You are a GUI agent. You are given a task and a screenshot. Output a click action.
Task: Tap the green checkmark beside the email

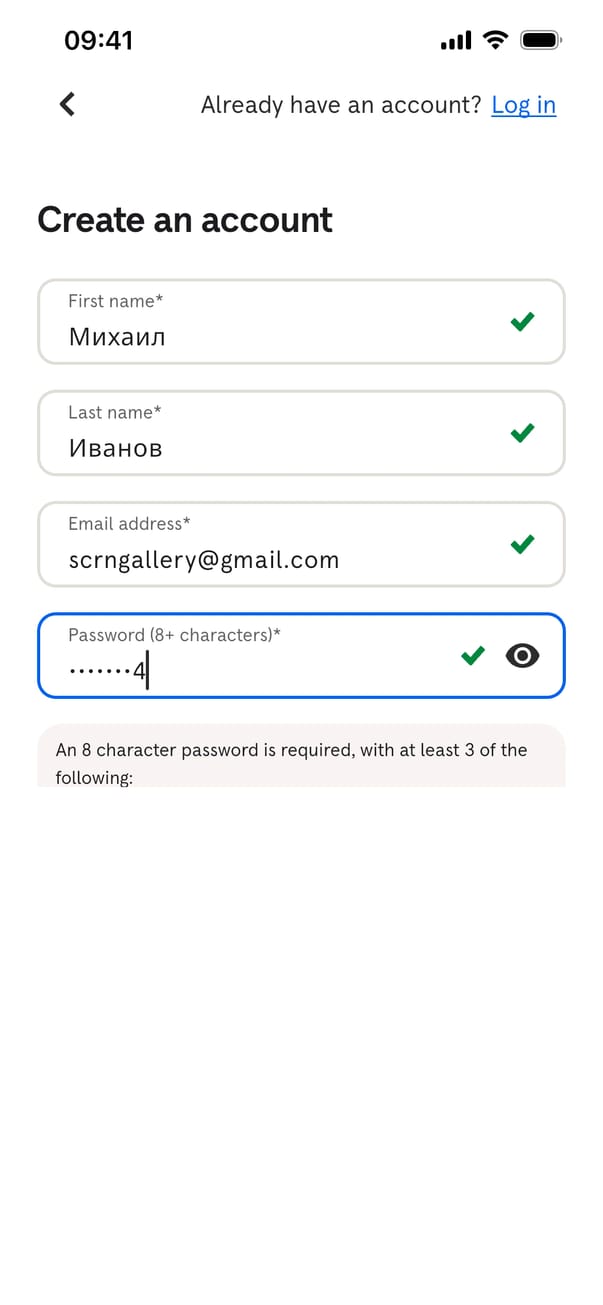(522, 544)
